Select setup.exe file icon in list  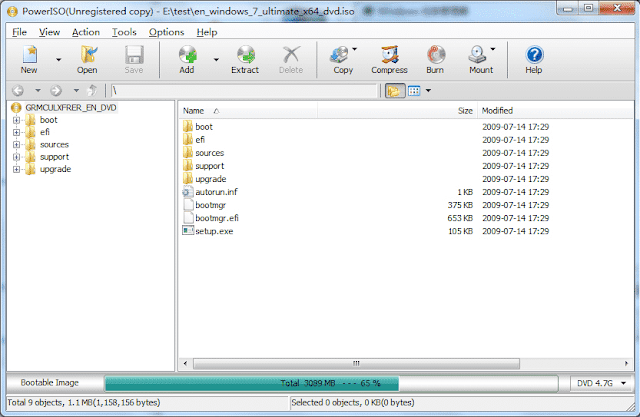pyautogui.click(x=188, y=231)
